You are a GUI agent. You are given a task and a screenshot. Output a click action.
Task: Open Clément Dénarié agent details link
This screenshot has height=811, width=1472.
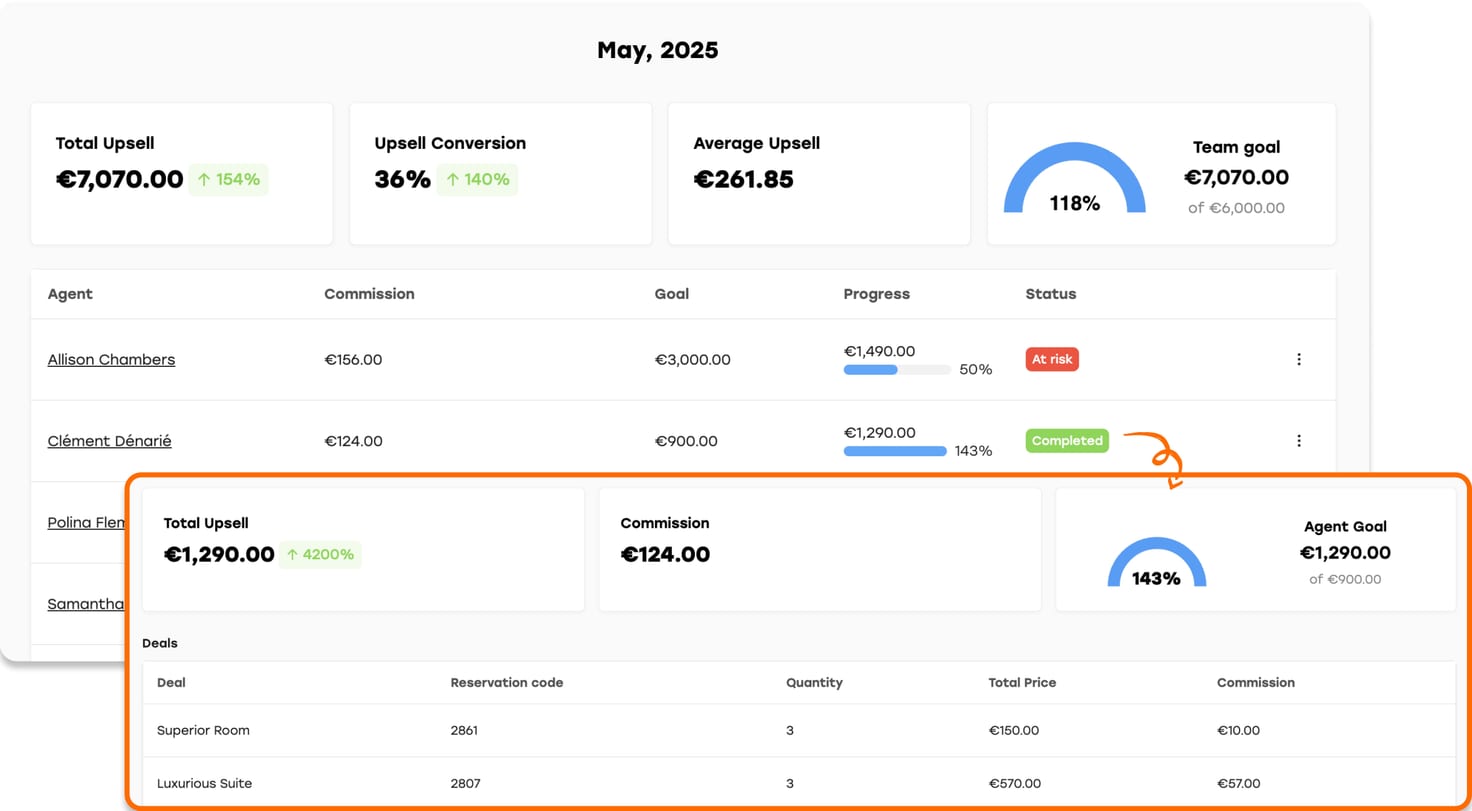pos(109,441)
